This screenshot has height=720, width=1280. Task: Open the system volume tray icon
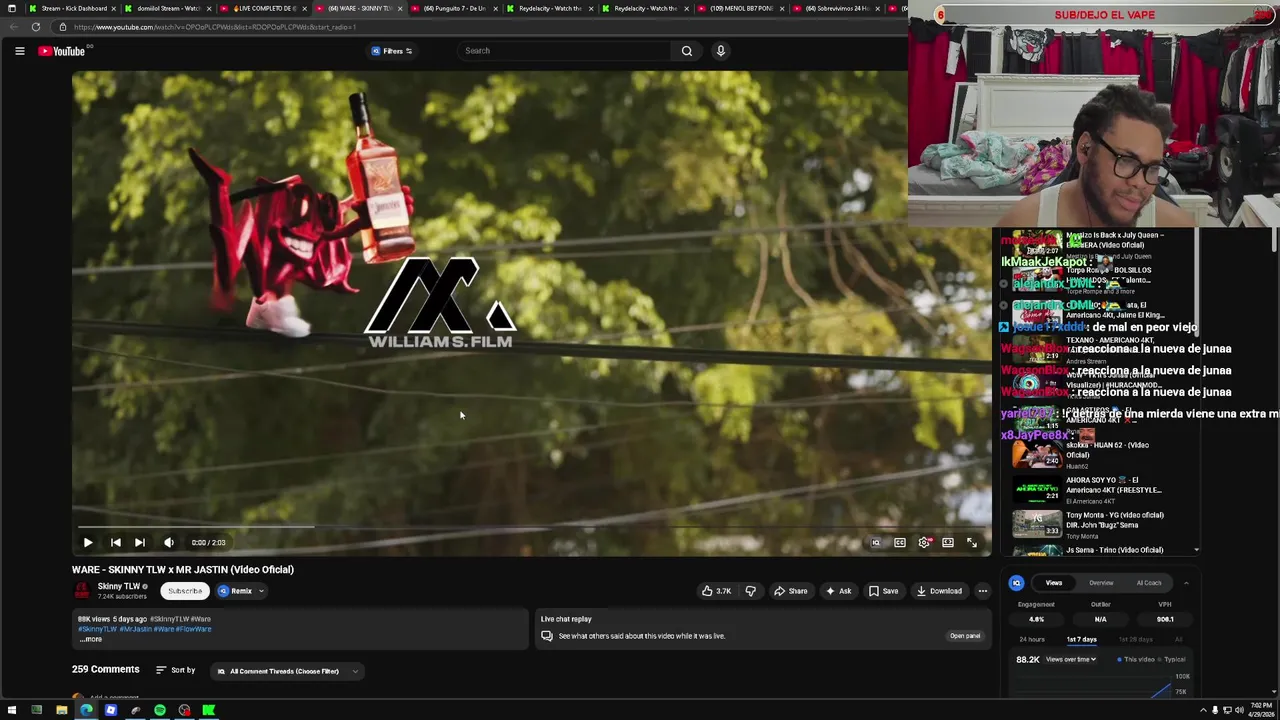click(x=1239, y=710)
